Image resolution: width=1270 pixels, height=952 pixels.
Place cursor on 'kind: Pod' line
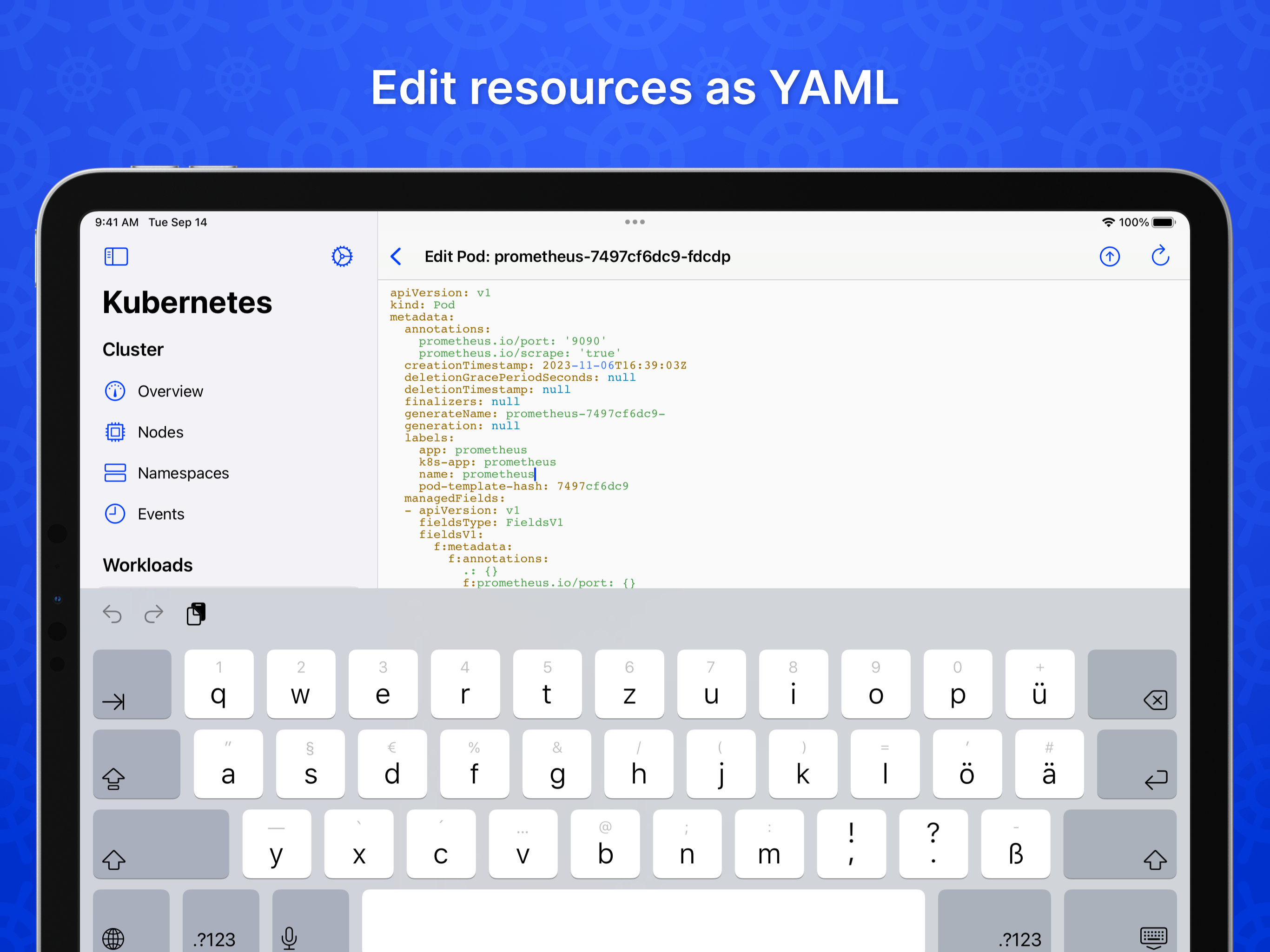tap(422, 305)
